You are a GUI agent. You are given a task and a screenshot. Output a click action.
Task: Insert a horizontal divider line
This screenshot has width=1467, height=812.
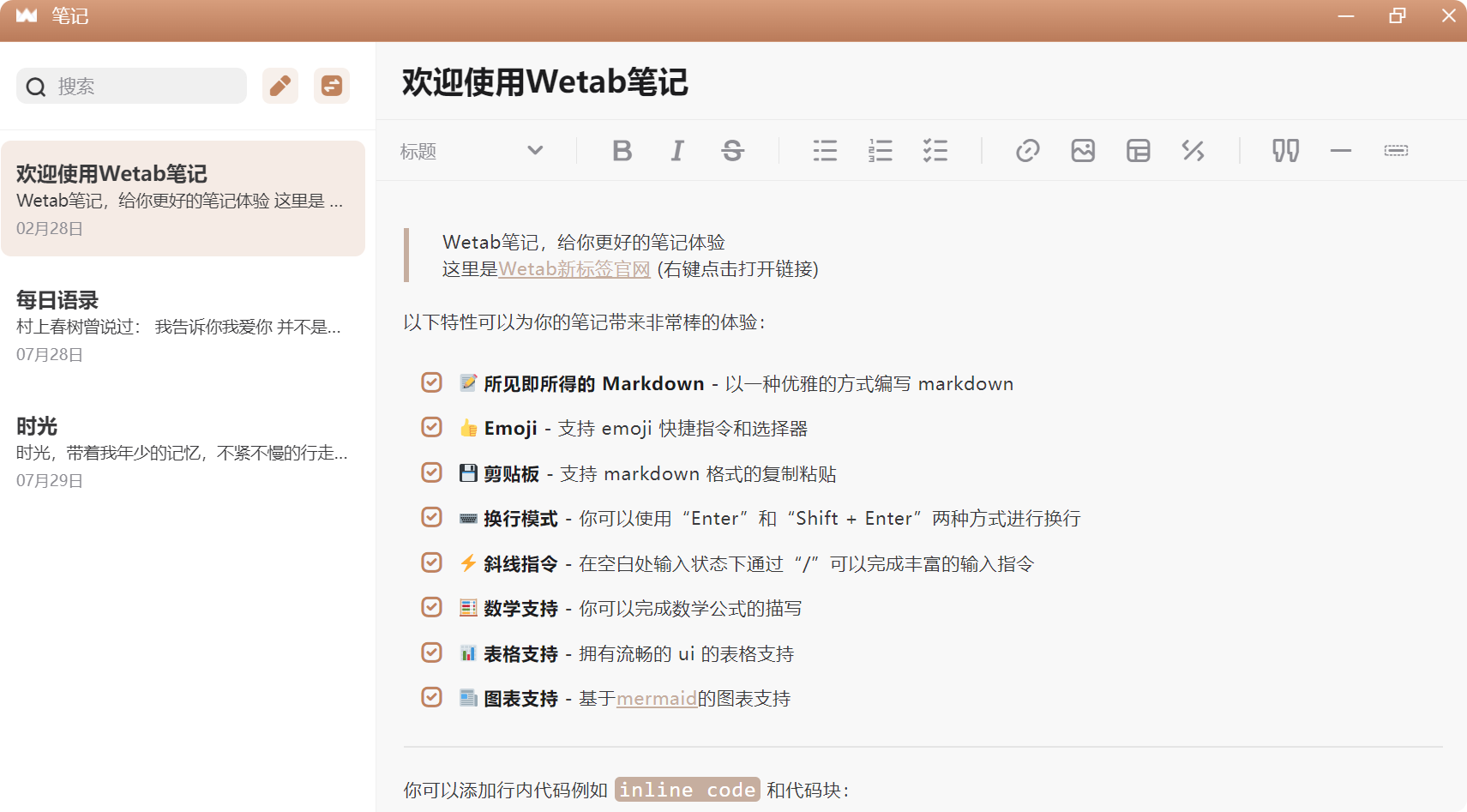(x=1341, y=151)
